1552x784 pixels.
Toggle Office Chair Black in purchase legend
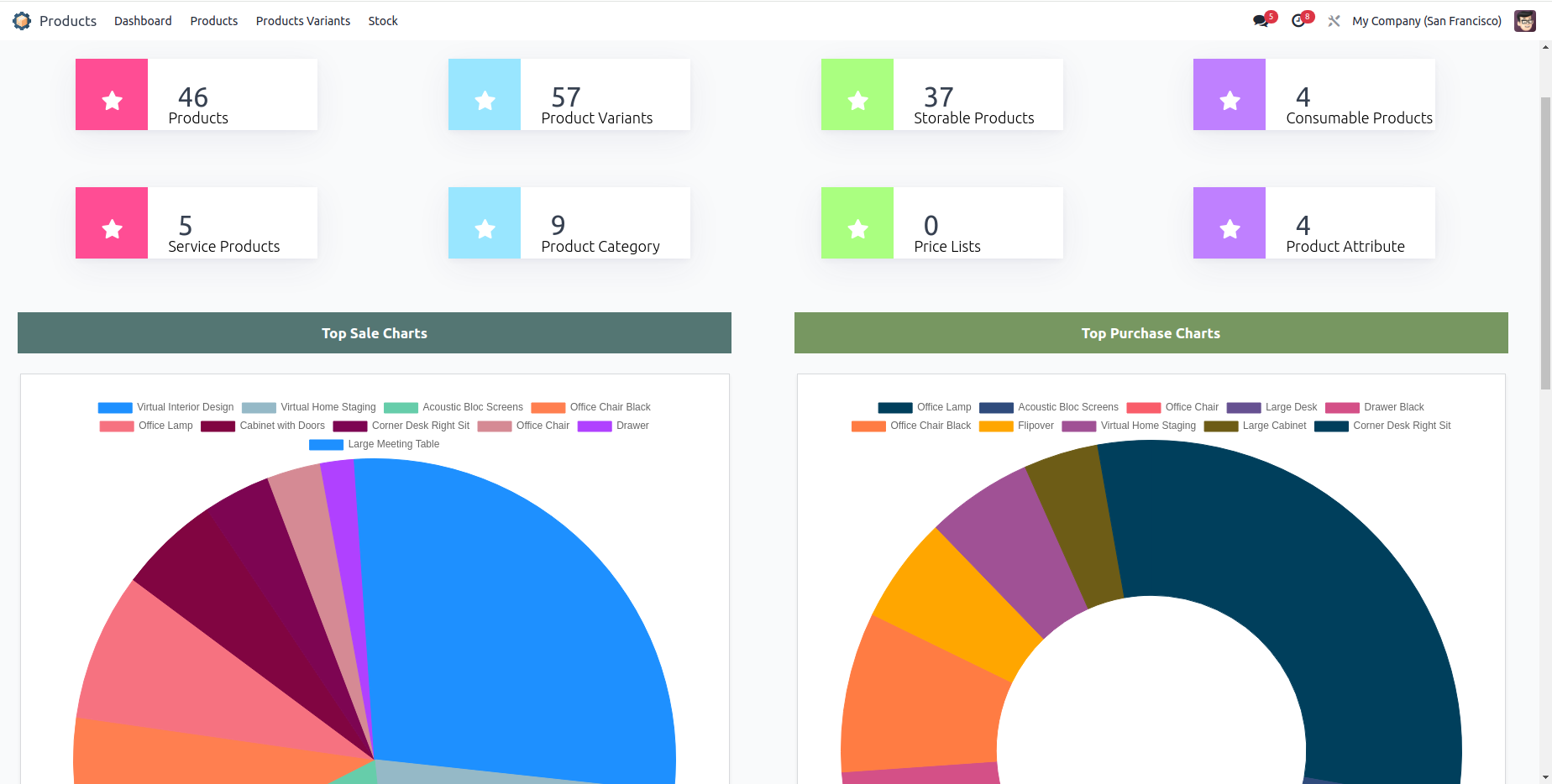pyautogui.click(x=911, y=426)
